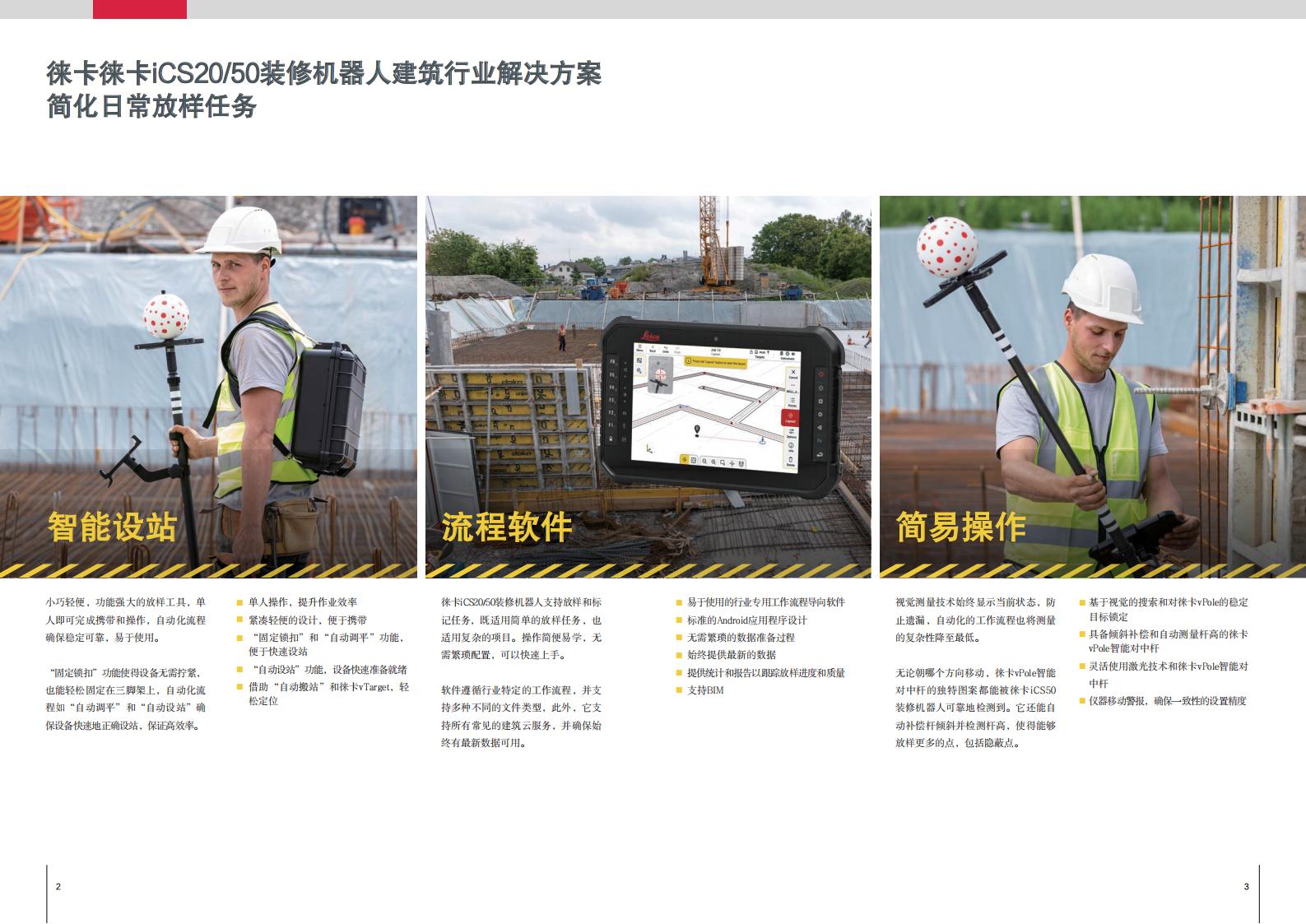
Task: Click the paragraph starting with "徕卡iCS20/50装修机器人支持放样"
Action: (x=522, y=629)
